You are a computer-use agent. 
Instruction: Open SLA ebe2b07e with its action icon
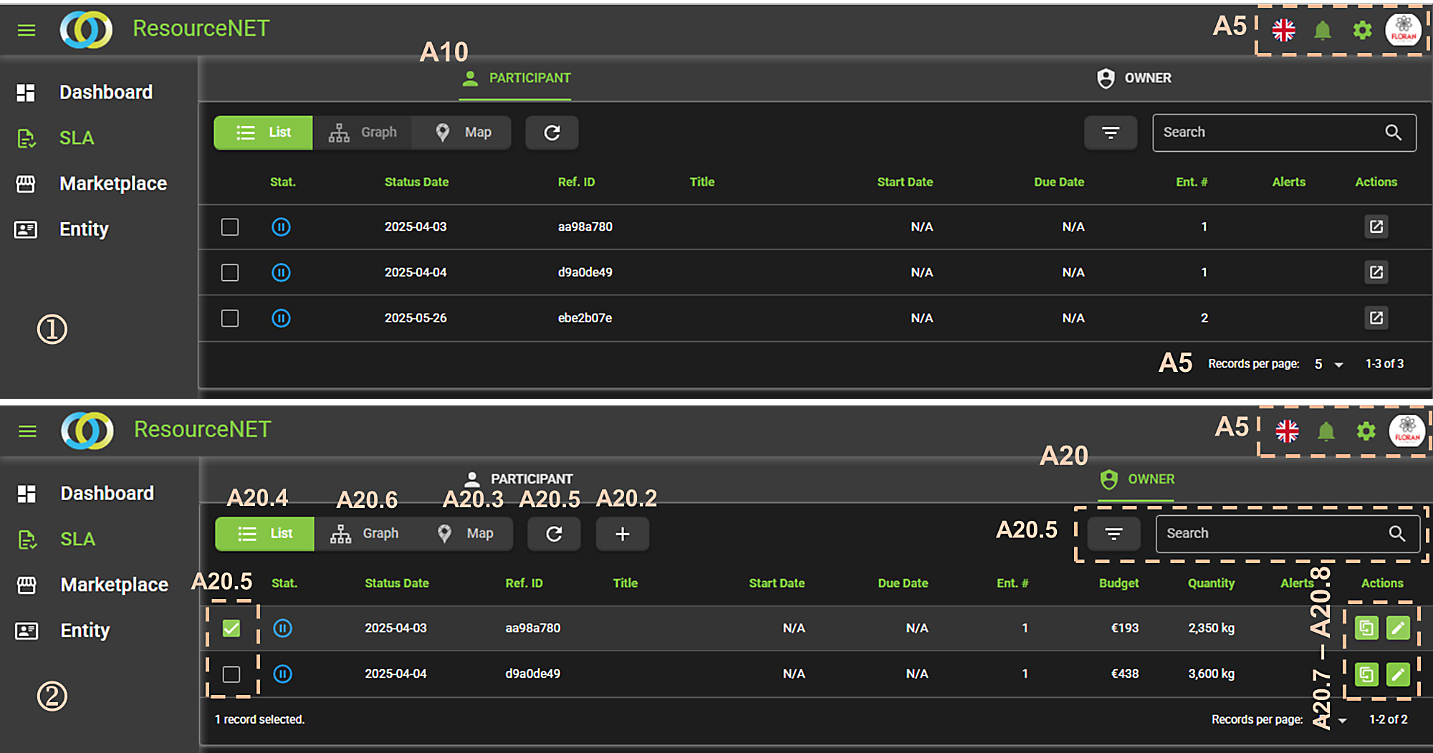coord(1376,318)
